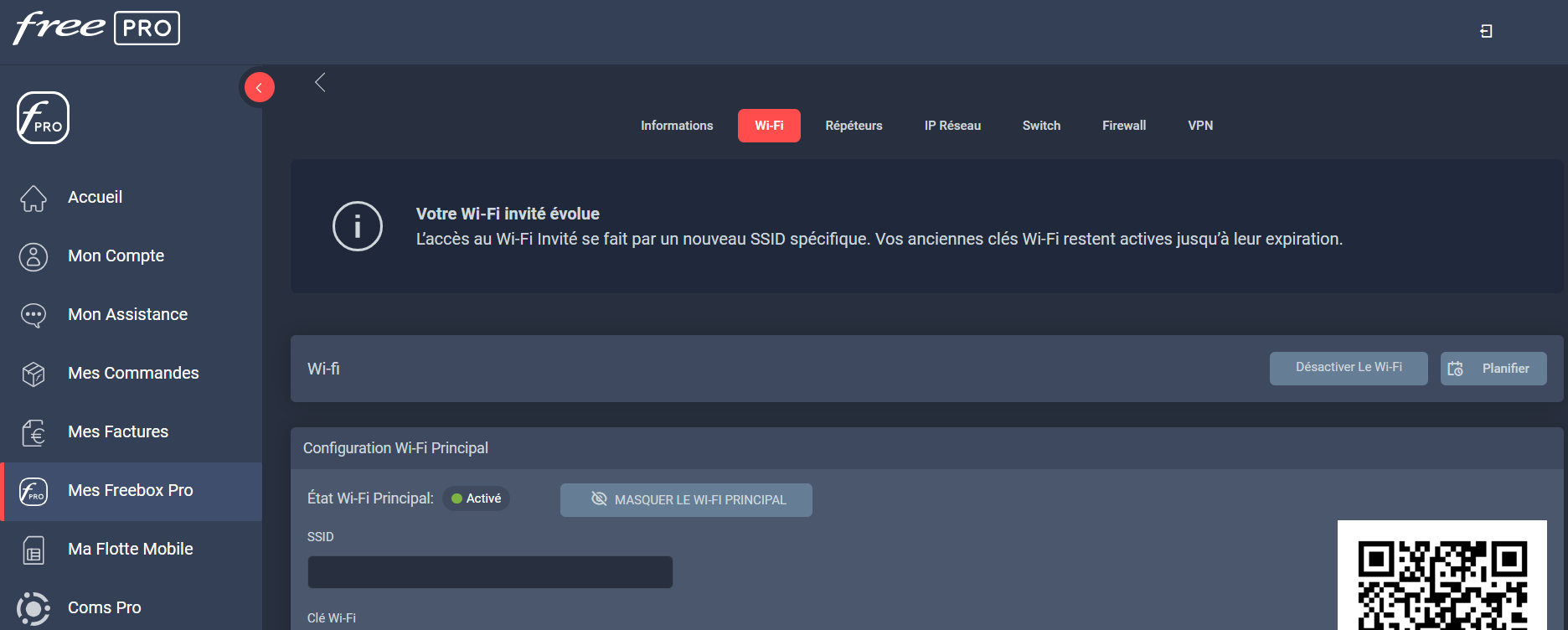Click the Activé status badge

click(476, 498)
